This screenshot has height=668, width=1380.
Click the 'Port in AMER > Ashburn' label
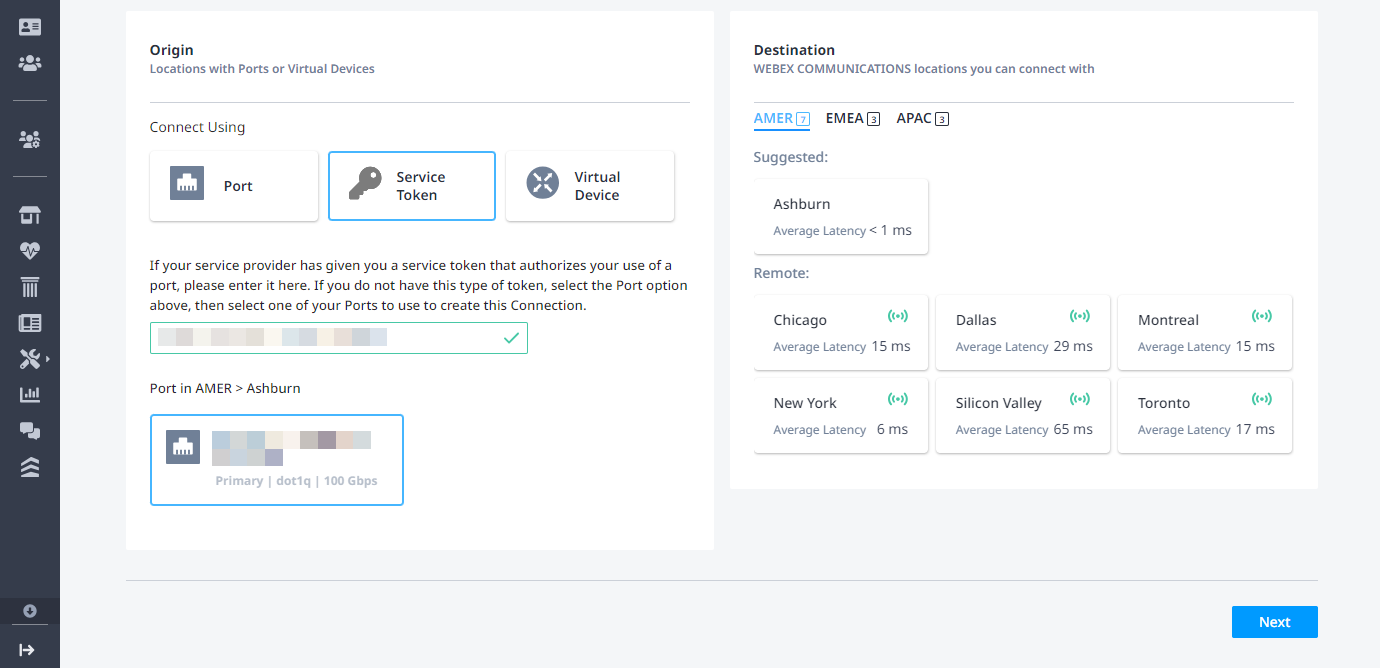click(x=225, y=388)
